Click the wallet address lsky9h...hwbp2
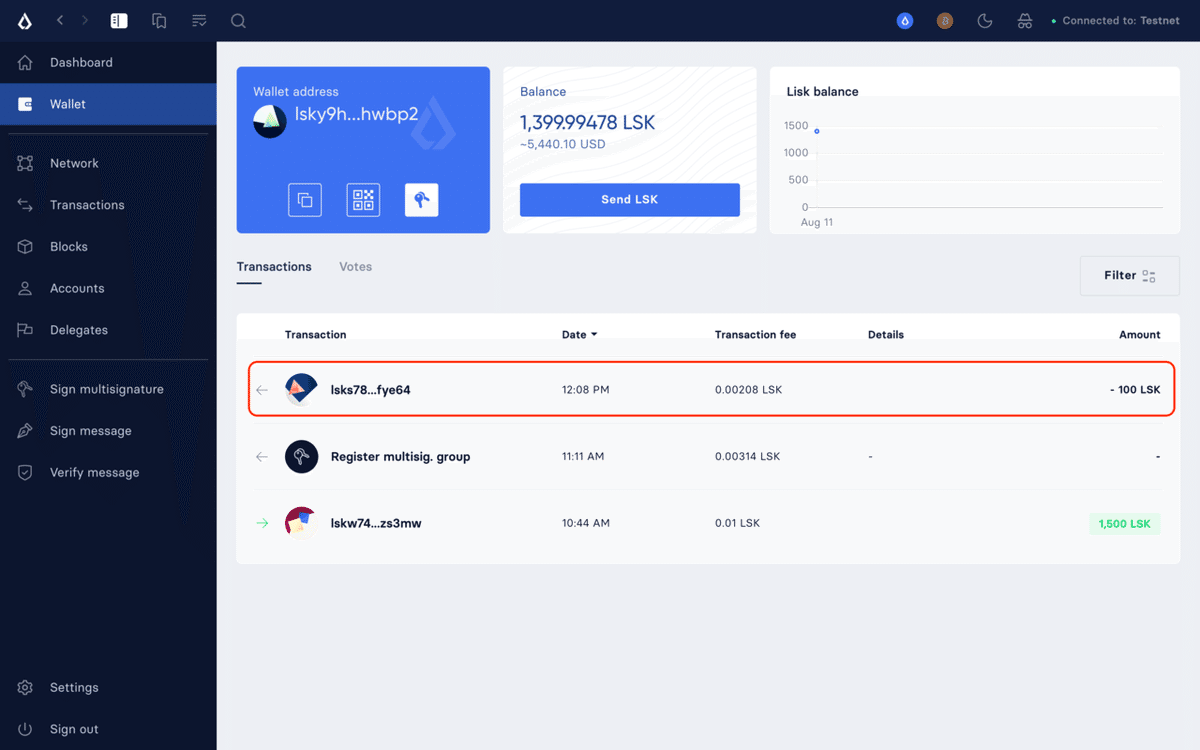 tap(356, 115)
